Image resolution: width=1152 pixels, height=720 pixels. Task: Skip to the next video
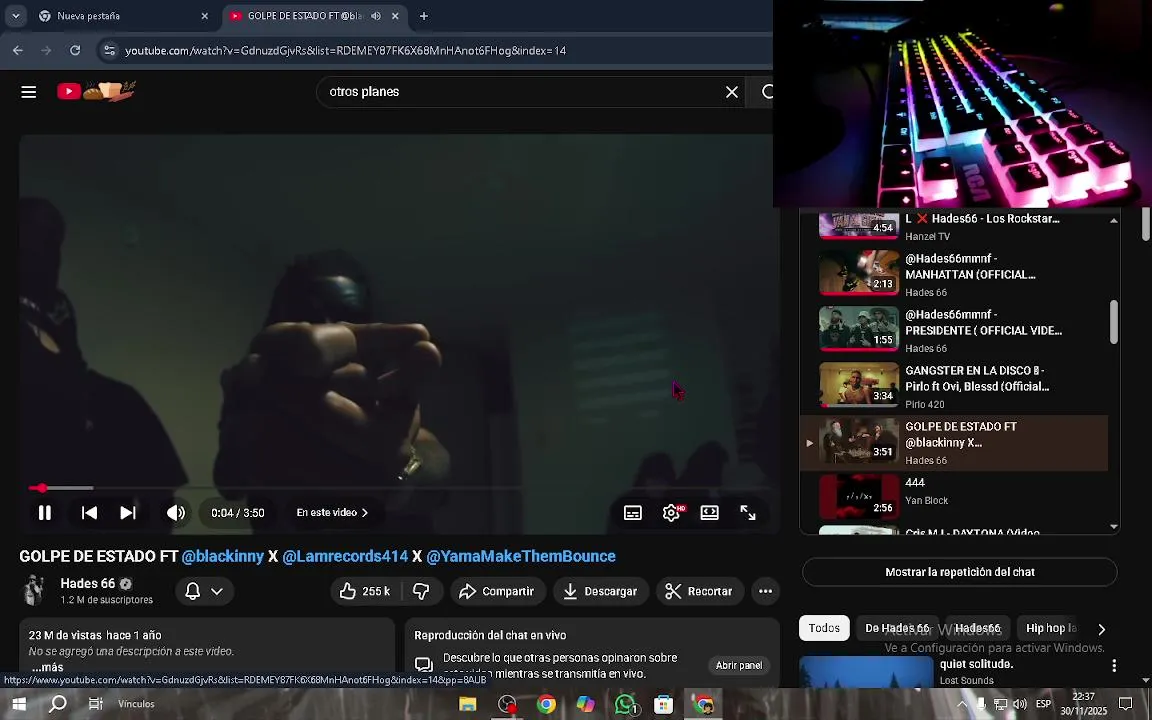coord(128,513)
